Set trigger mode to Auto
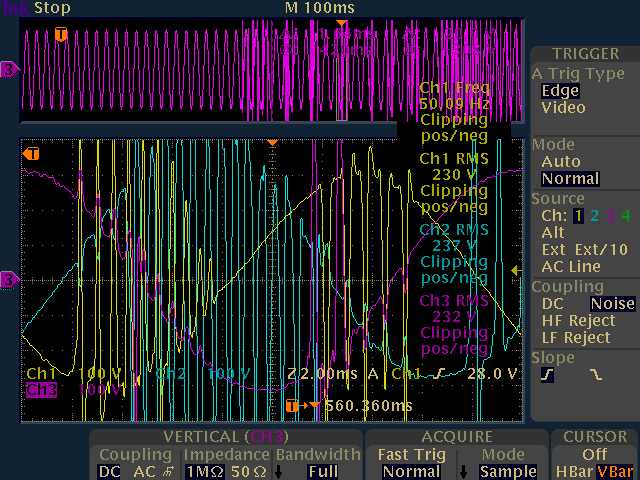 point(560,161)
